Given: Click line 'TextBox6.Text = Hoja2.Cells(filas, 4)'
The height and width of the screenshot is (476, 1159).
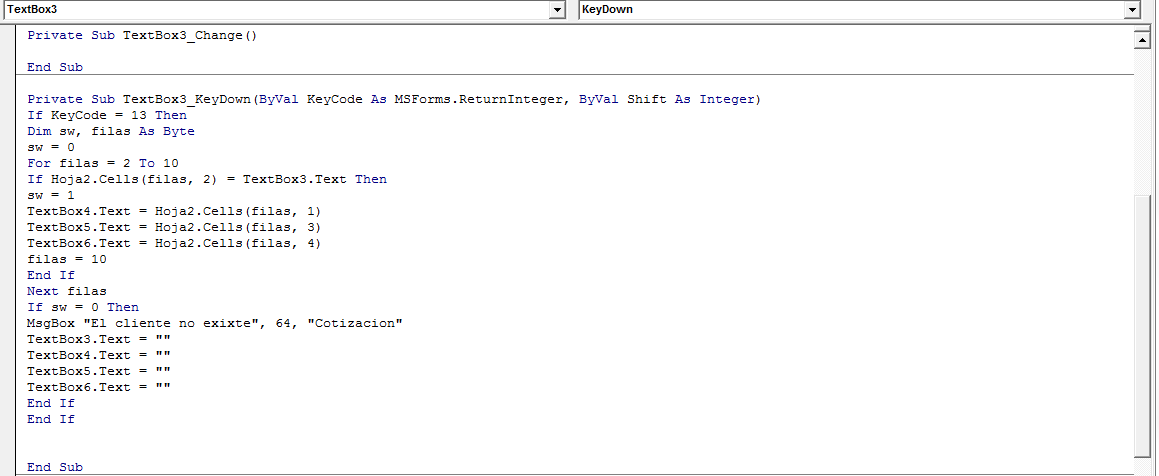Looking at the screenshot, I should (x=174, y=243).
